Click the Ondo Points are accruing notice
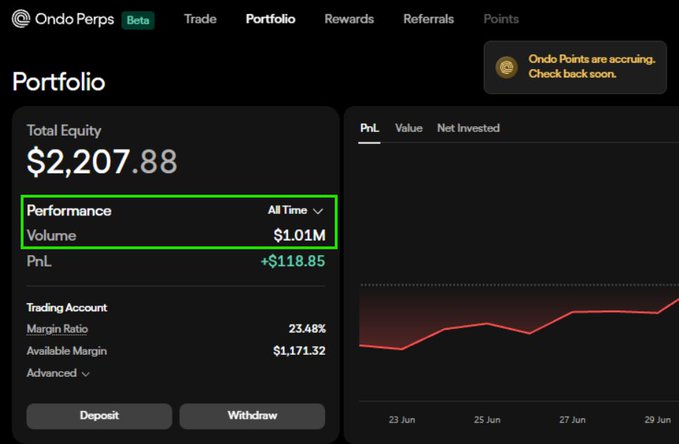Image resolution: width=679 pixels, height=444 pixels. pyautogui.click(x=575, y=67)
